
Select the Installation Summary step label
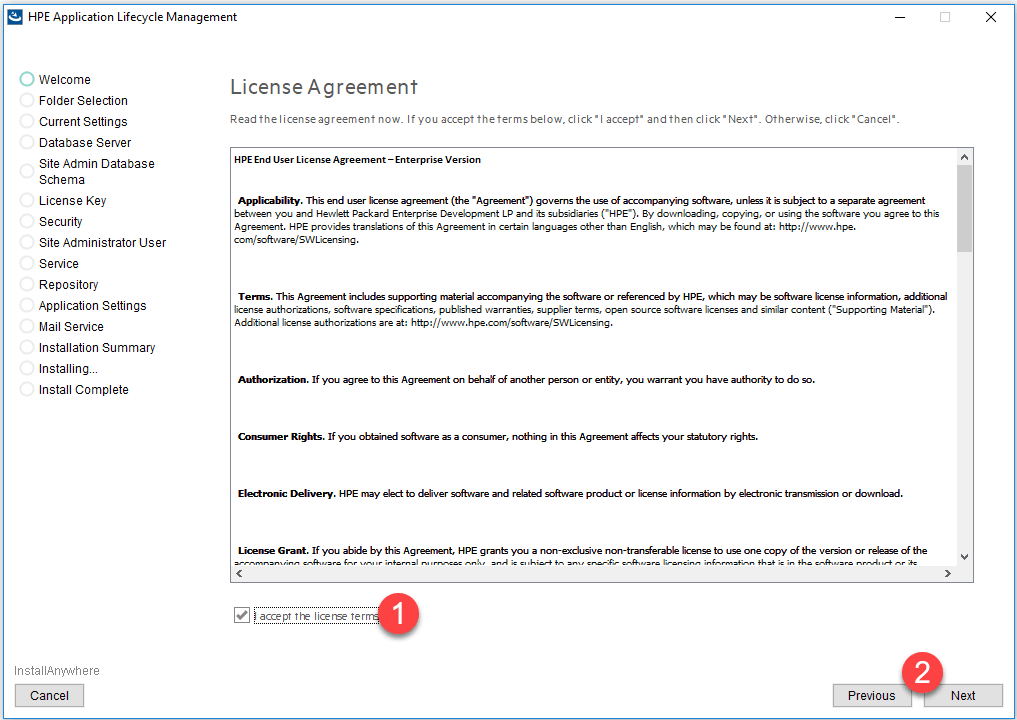(97, 348)
